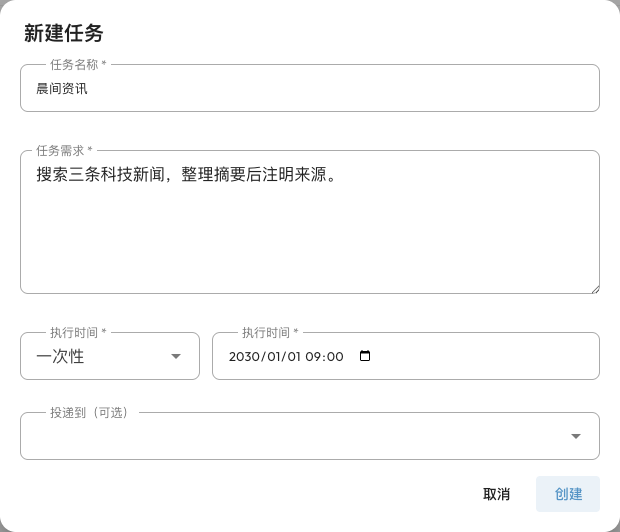The width and height of the screenshot is (620, 532).
Task: Click the 取消 button
Action: click(496, 494)
